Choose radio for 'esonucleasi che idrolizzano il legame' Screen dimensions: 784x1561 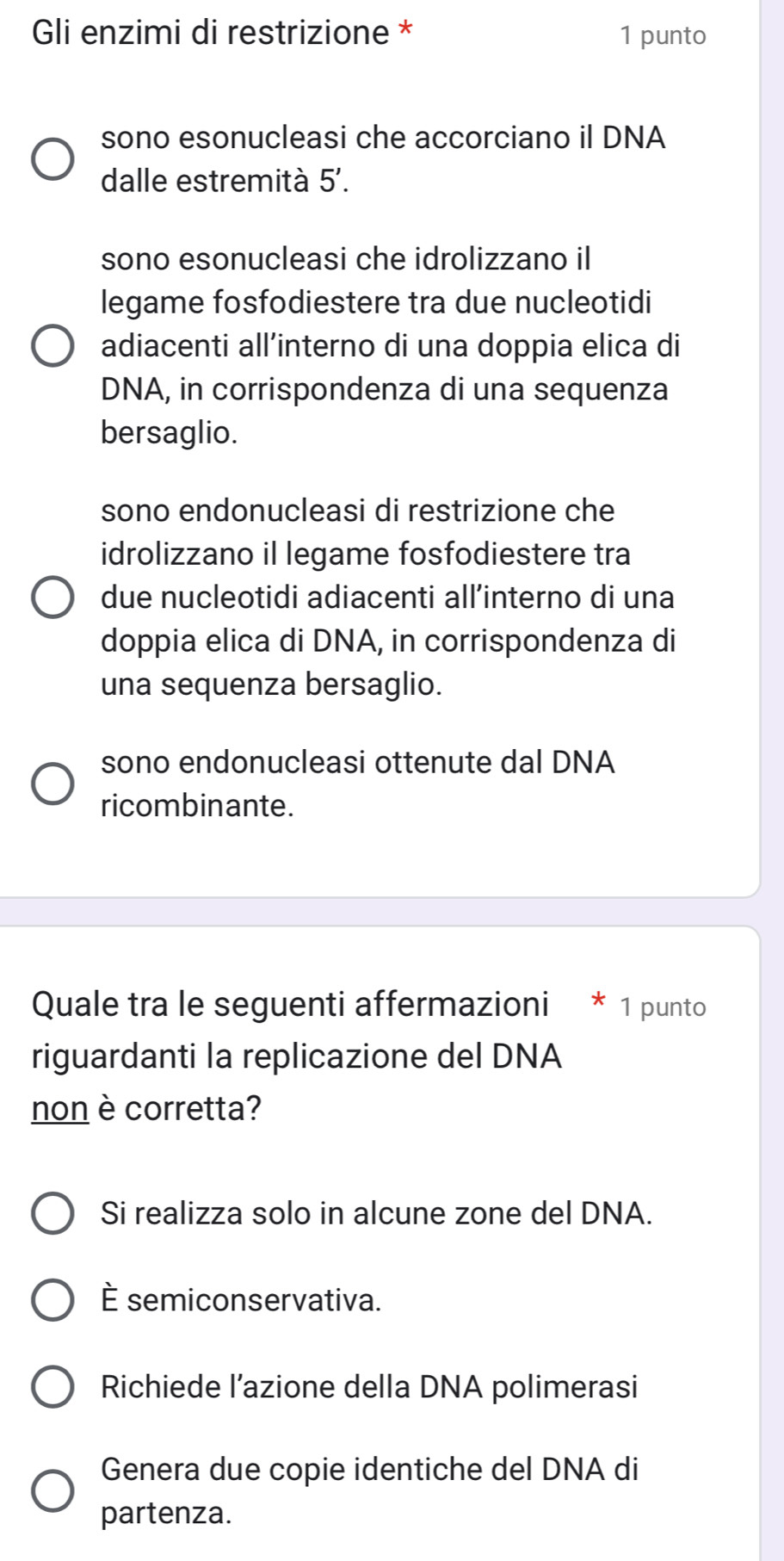pyautogui.click(x=52, y=346)
